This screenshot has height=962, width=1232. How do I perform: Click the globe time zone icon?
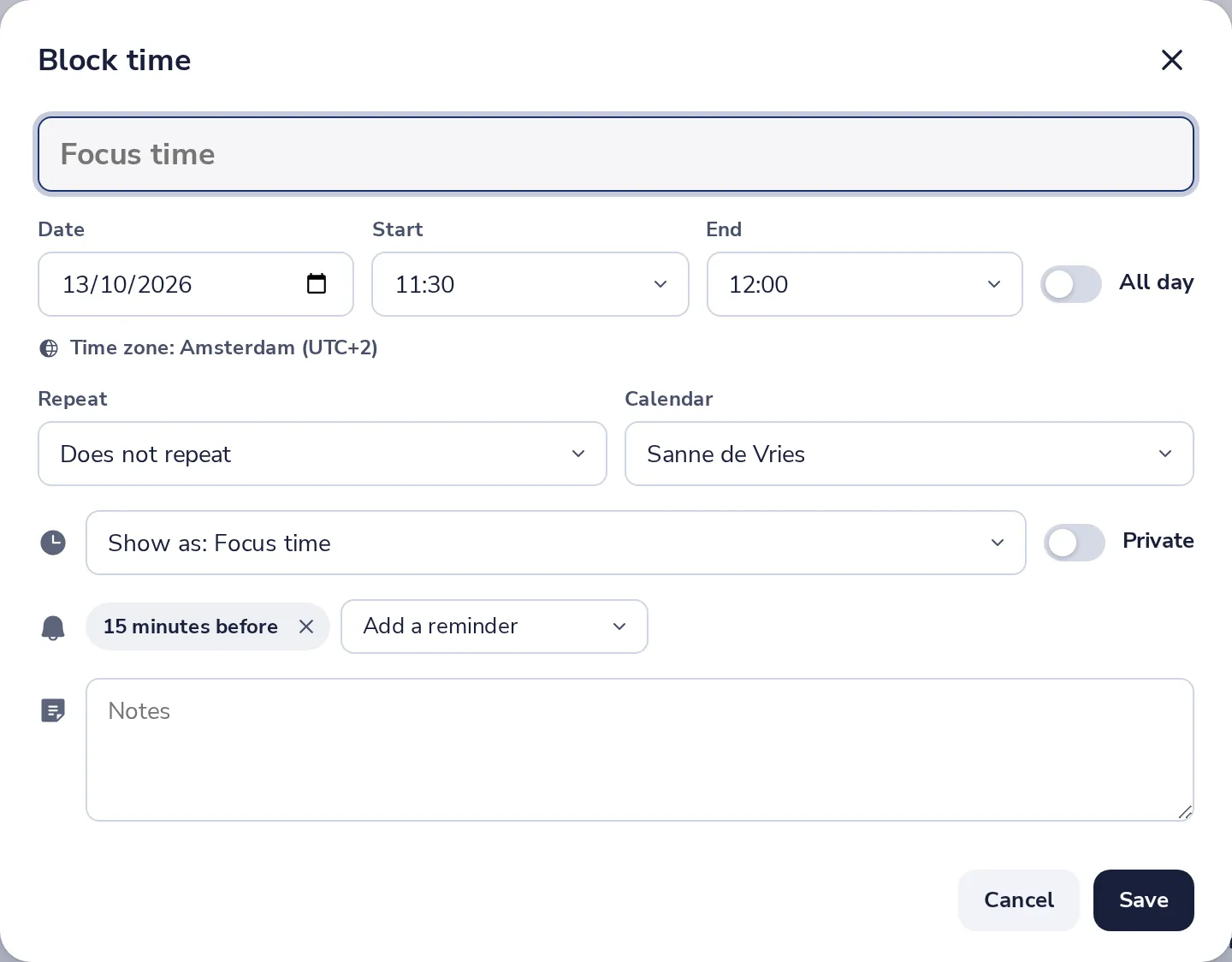[50, 348]
